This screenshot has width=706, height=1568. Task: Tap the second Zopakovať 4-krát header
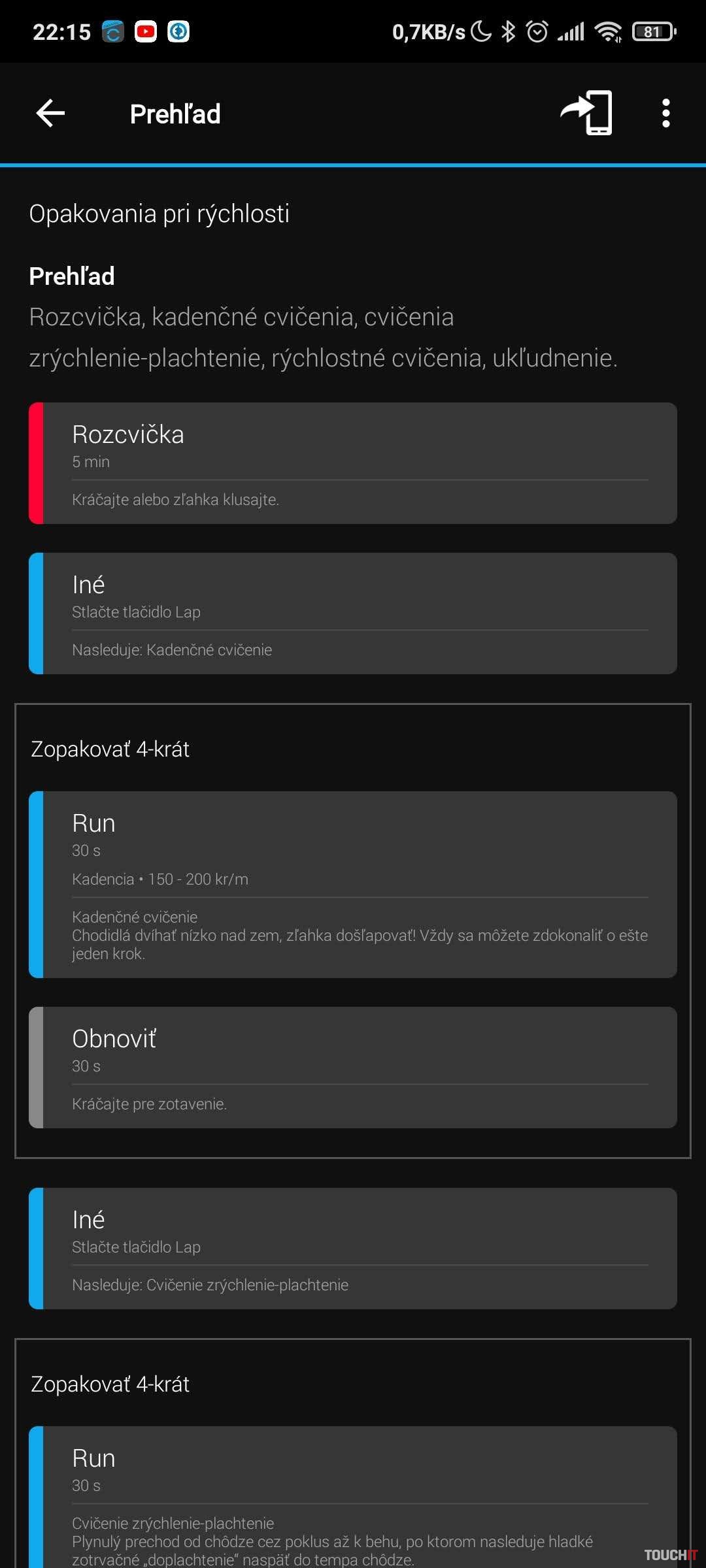(x=110, y=1384)
